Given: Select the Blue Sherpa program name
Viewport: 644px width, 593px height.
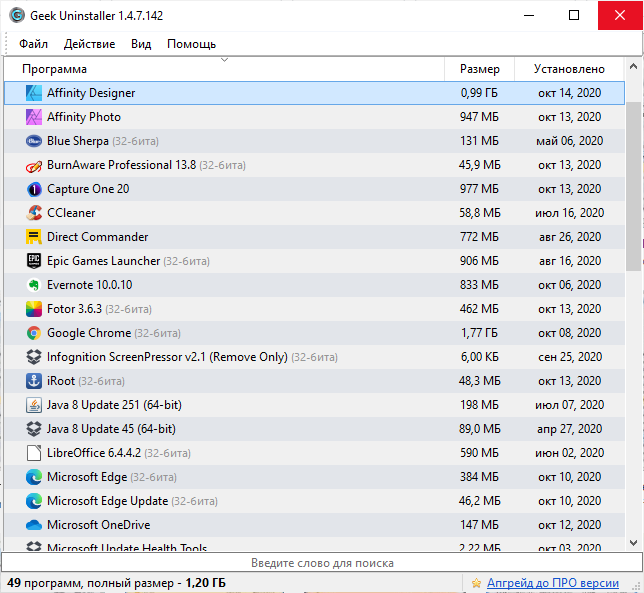Looking at the screenshot, I should [x=78, y=141].
